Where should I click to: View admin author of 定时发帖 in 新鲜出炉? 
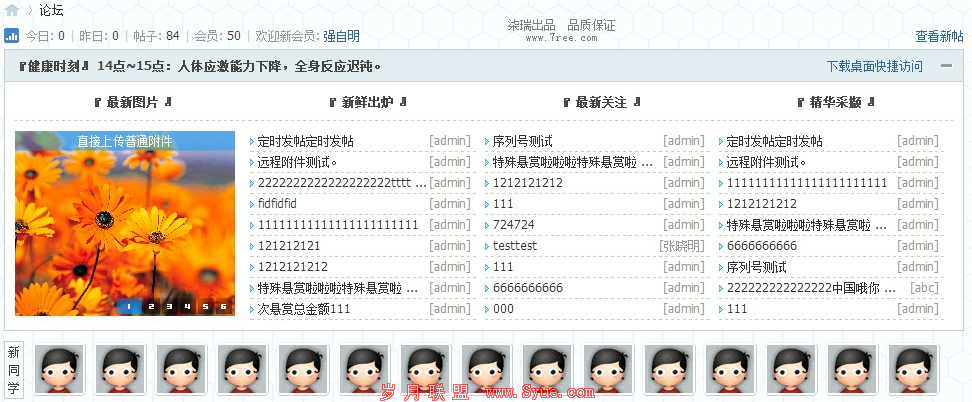click(x=450, y=141)
